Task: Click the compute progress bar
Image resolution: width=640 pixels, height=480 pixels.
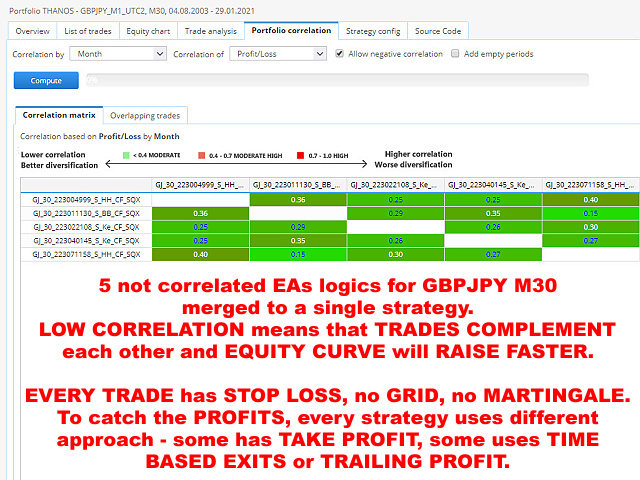Action: point(335,80)
